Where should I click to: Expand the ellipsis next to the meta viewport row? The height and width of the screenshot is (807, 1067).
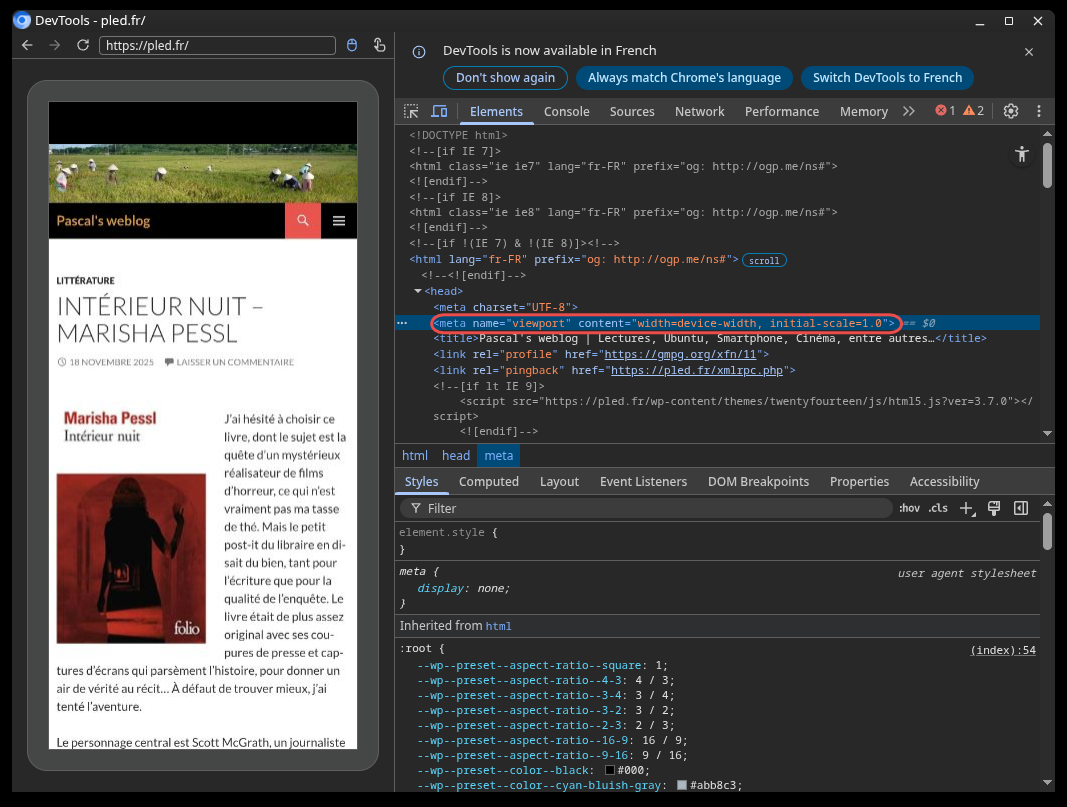pyautogui.click(x=402, y=323)
